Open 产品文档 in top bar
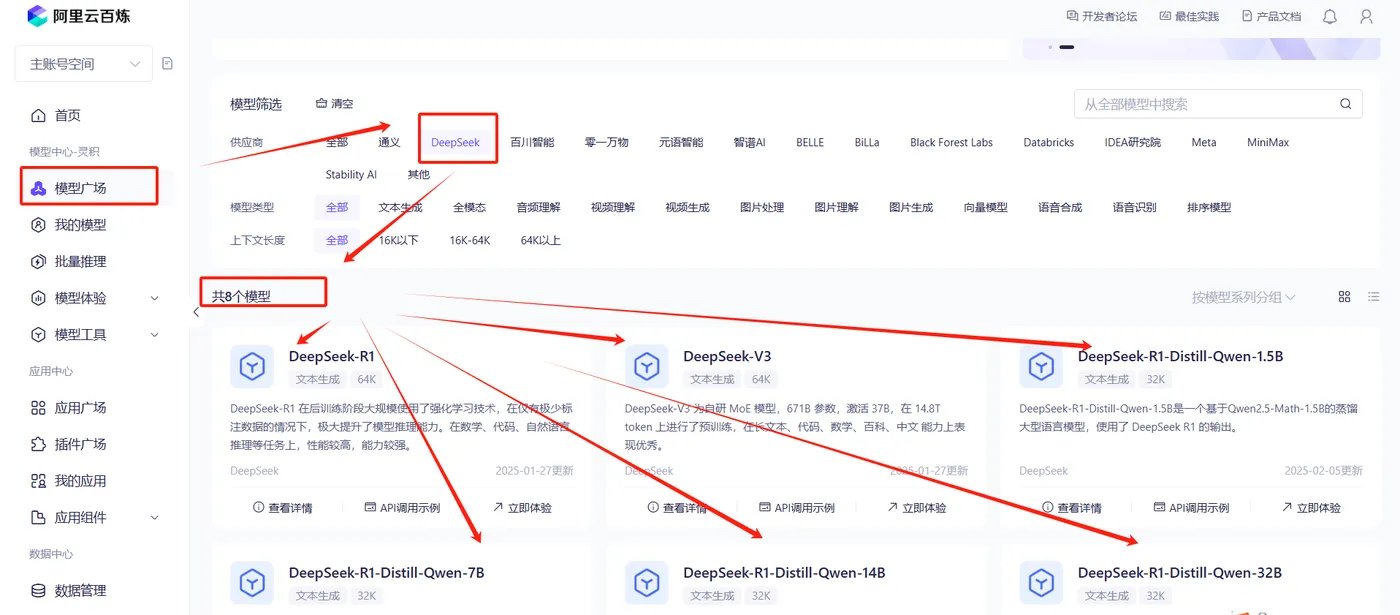1400x615 pixels. tap(1271, 16)
